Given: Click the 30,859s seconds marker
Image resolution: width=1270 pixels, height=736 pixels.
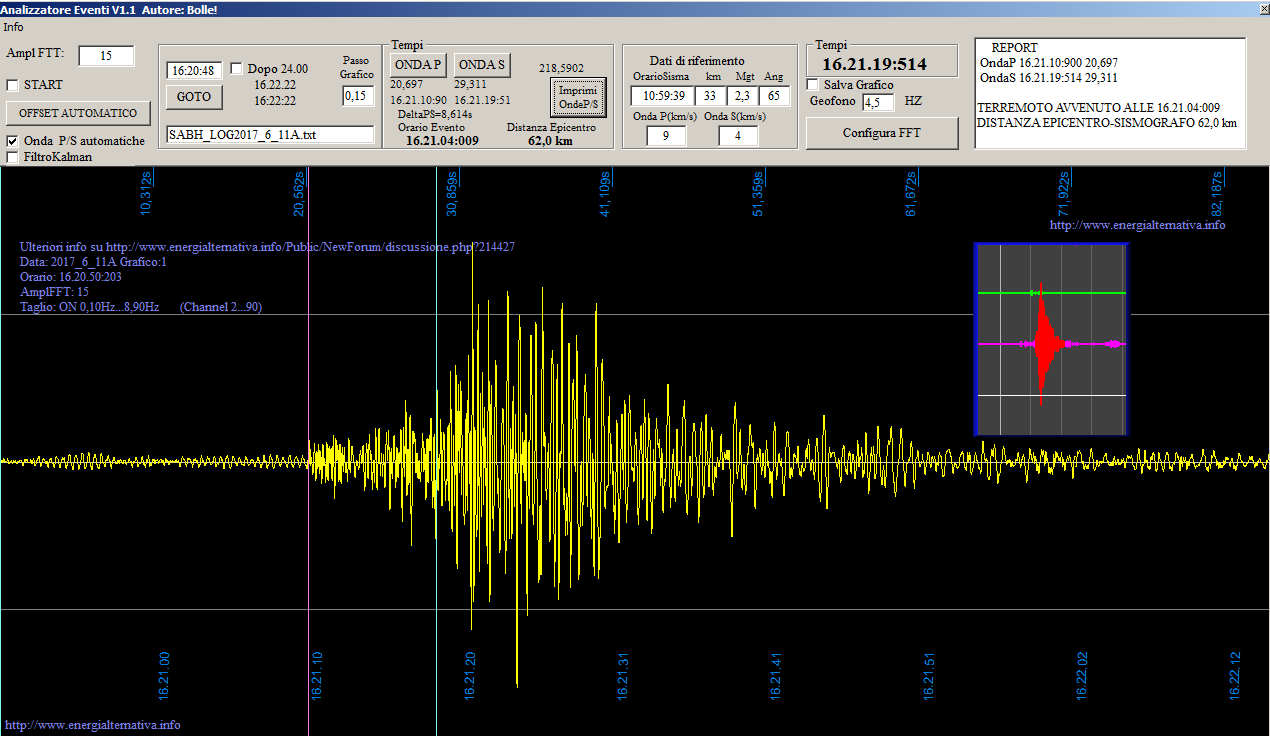Looking at the screenshot, I should pos(452,193).
